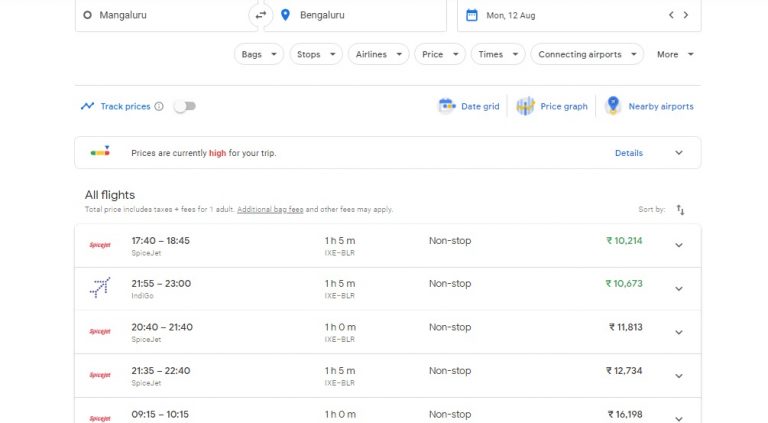The height and width of the screenshot is (423, 768).
Task: Click the Nearby airports pin icon
Action: click(613, 105)
